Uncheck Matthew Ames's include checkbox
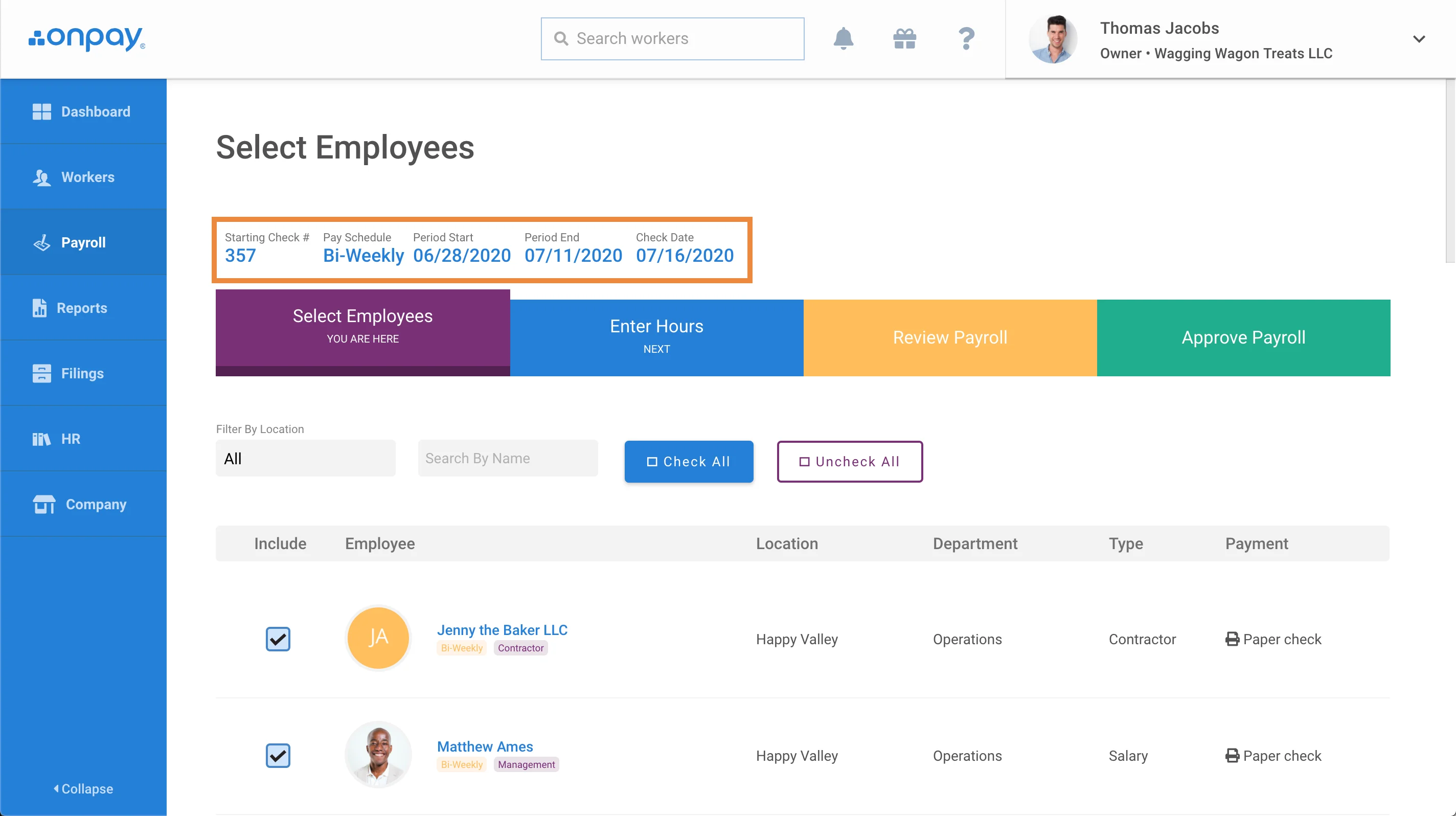The width and height of the screenshot is (1456, 816). (x=278, y=756)
